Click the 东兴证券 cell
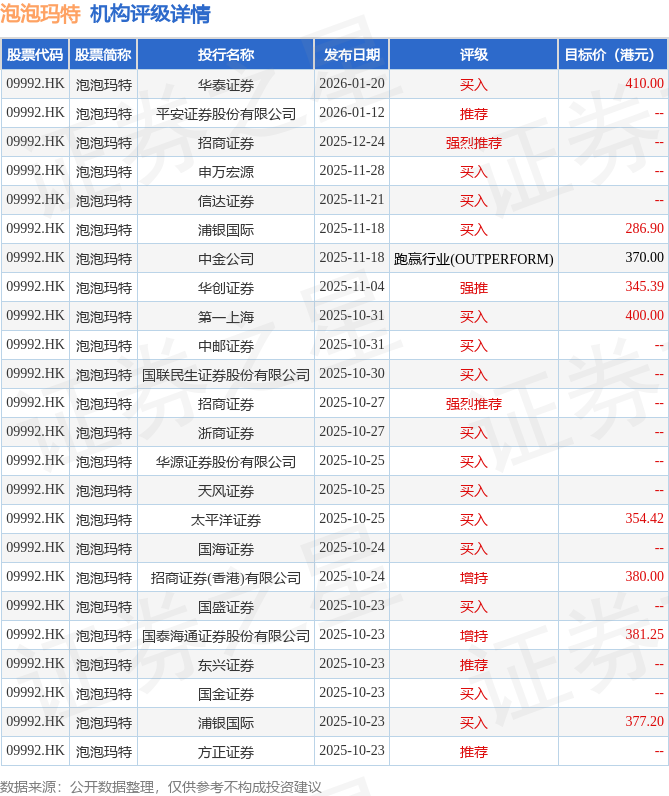Image resolution: width=669 pixels, height=796 pixels. click(x=226, y=664)
